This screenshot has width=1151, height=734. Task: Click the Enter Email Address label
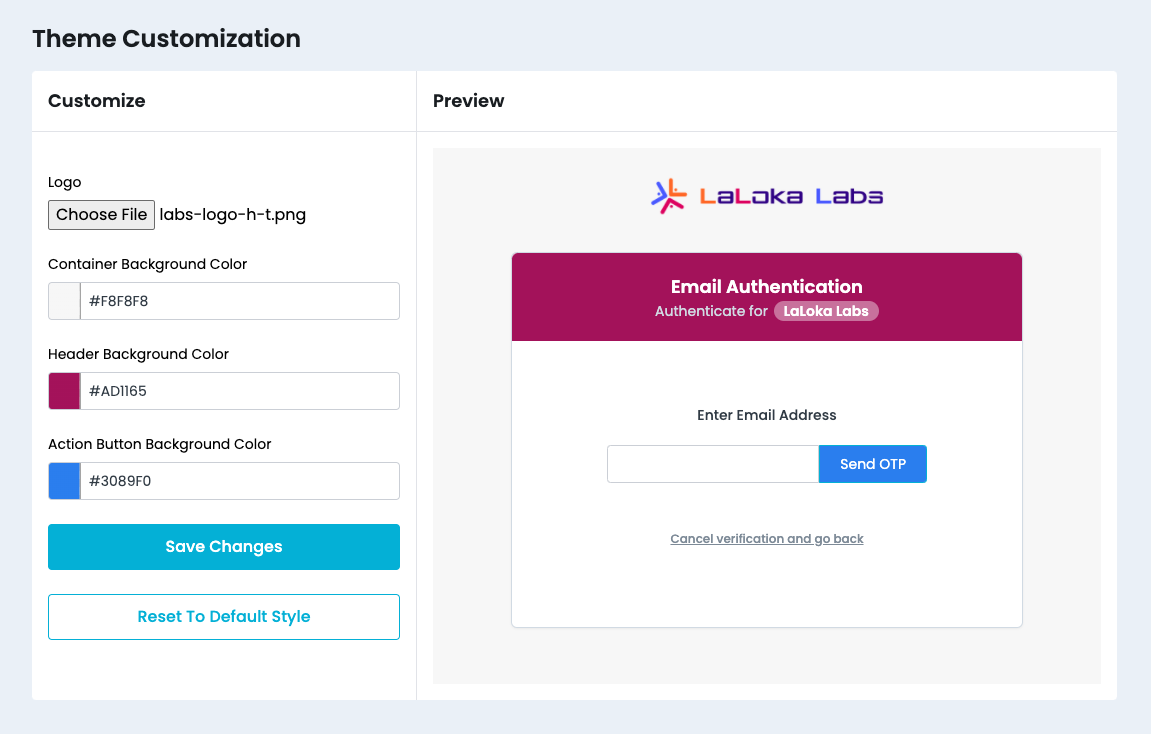click(767, 415)
